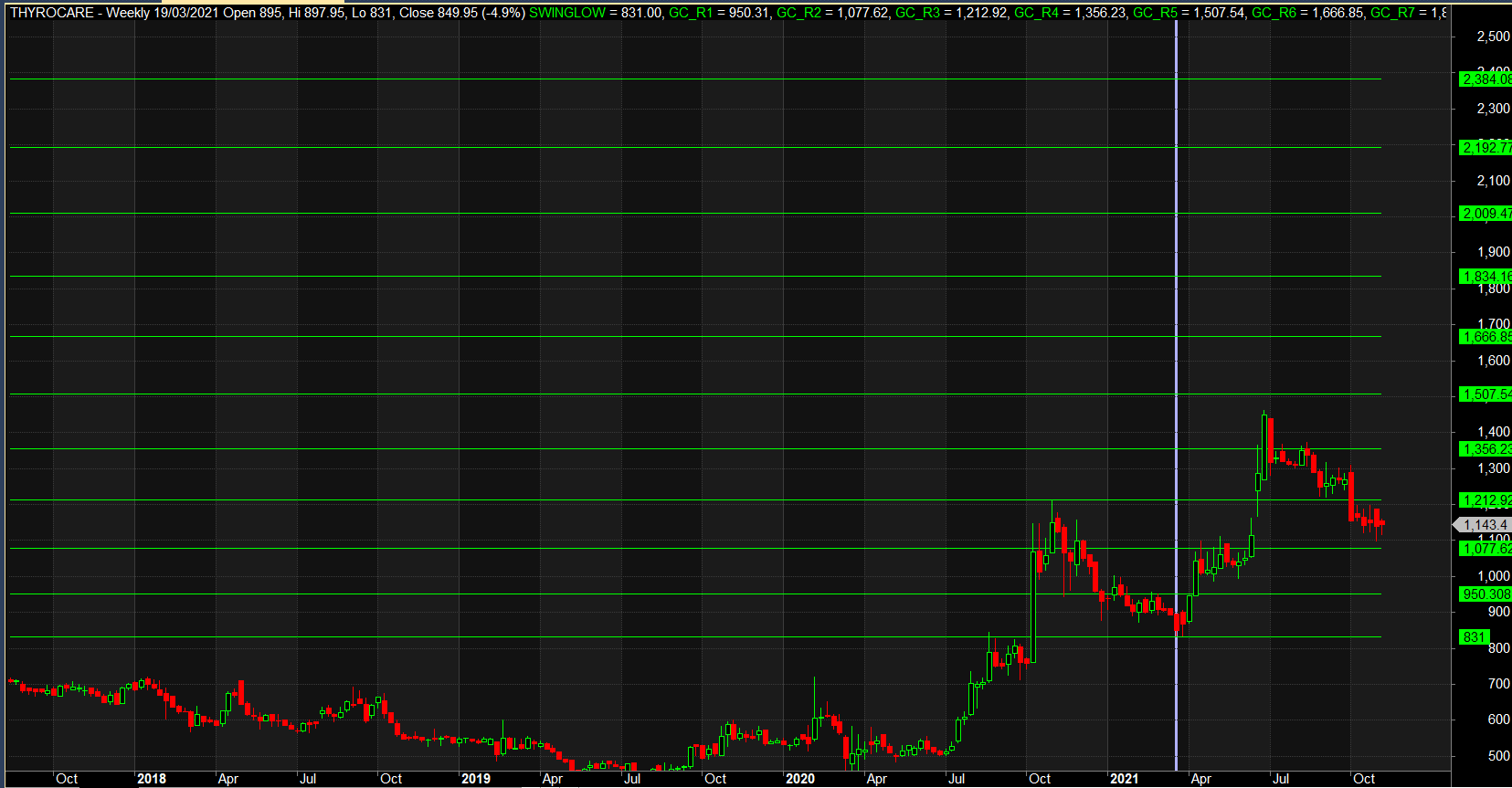Click the 2018 label on the time axis

152,779
